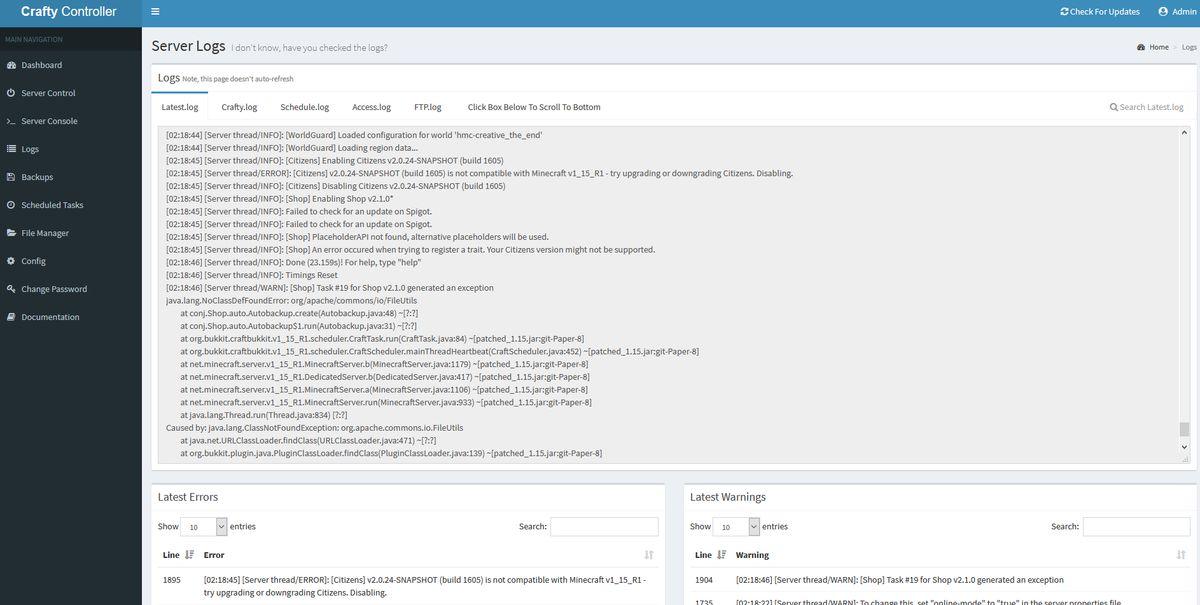This screenshot has height=605, width=1200.
Task: Sort Latest Warnings by Line number
Action: [711, 555]
